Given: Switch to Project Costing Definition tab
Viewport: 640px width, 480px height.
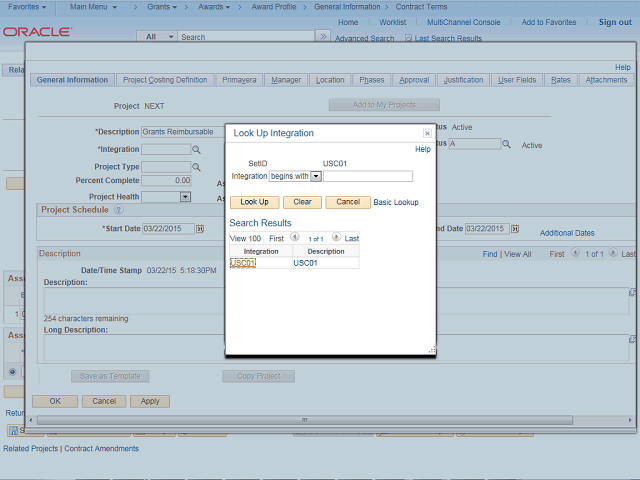Looking at the screenshot, I should [x=165, y=80].
